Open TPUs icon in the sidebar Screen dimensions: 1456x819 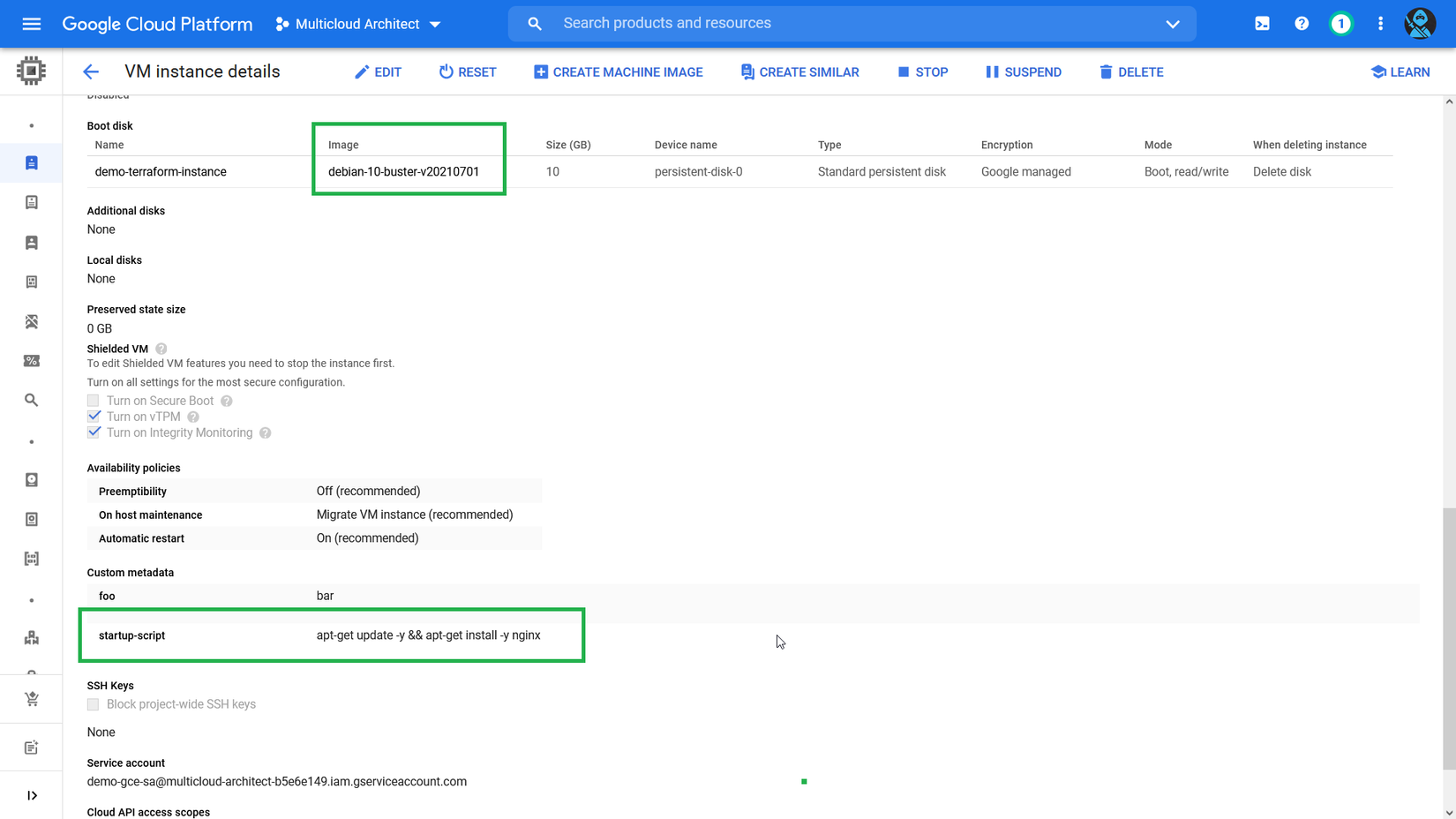pos(32,322)
